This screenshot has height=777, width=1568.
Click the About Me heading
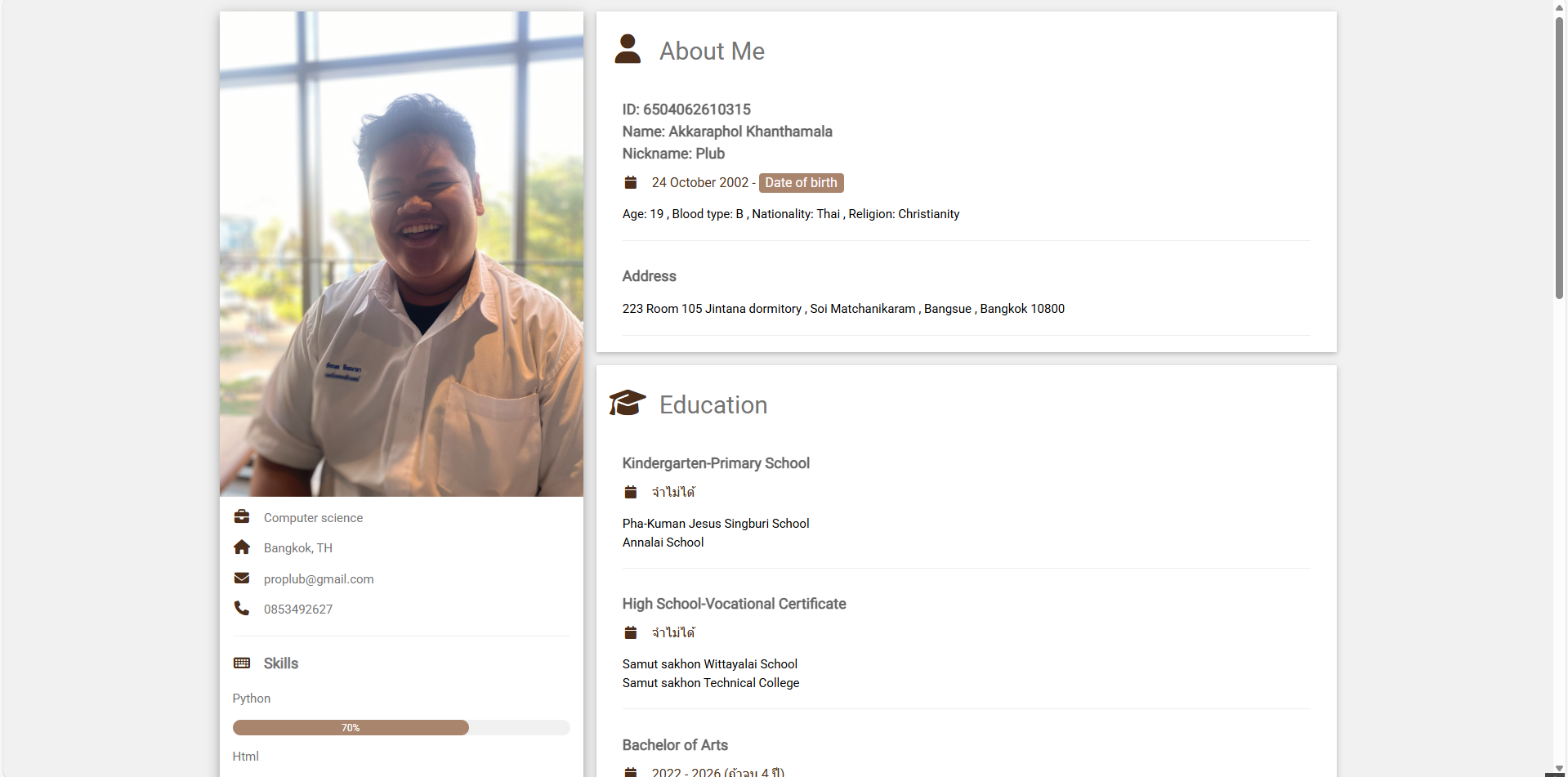pyautogui.click(x=712, y=51)
